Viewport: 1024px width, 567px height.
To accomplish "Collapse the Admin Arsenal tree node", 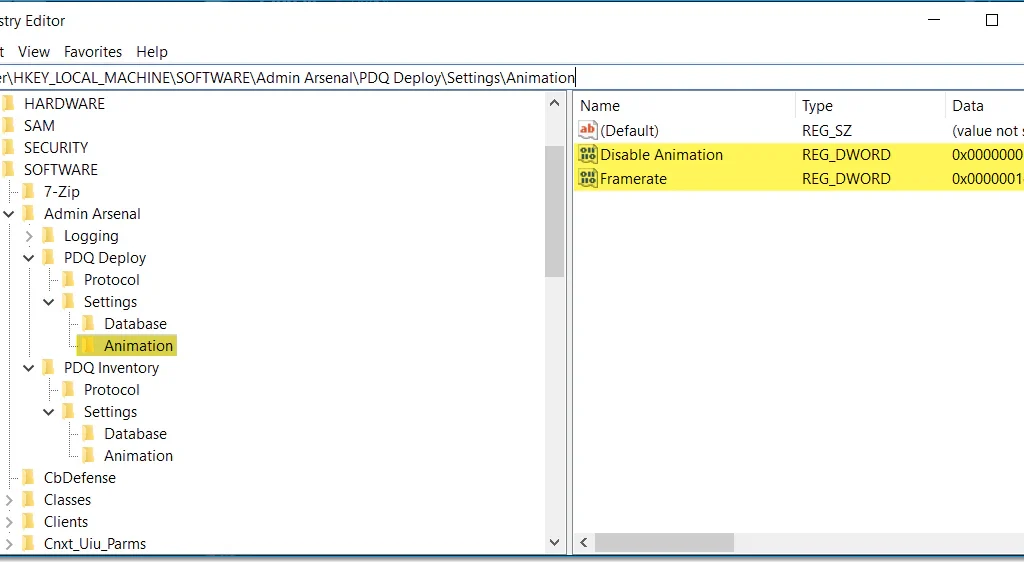I will [9, 214].
